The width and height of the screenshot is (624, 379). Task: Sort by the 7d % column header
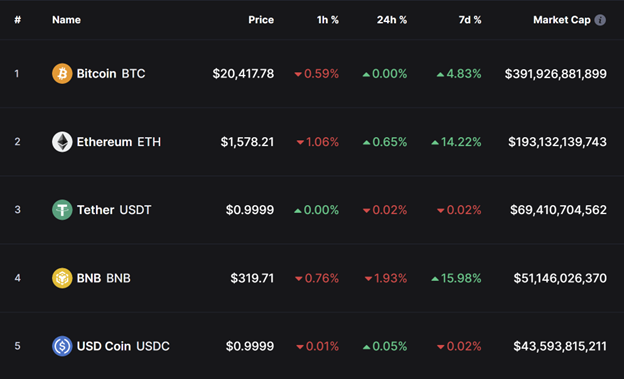(x=470, y=20)
